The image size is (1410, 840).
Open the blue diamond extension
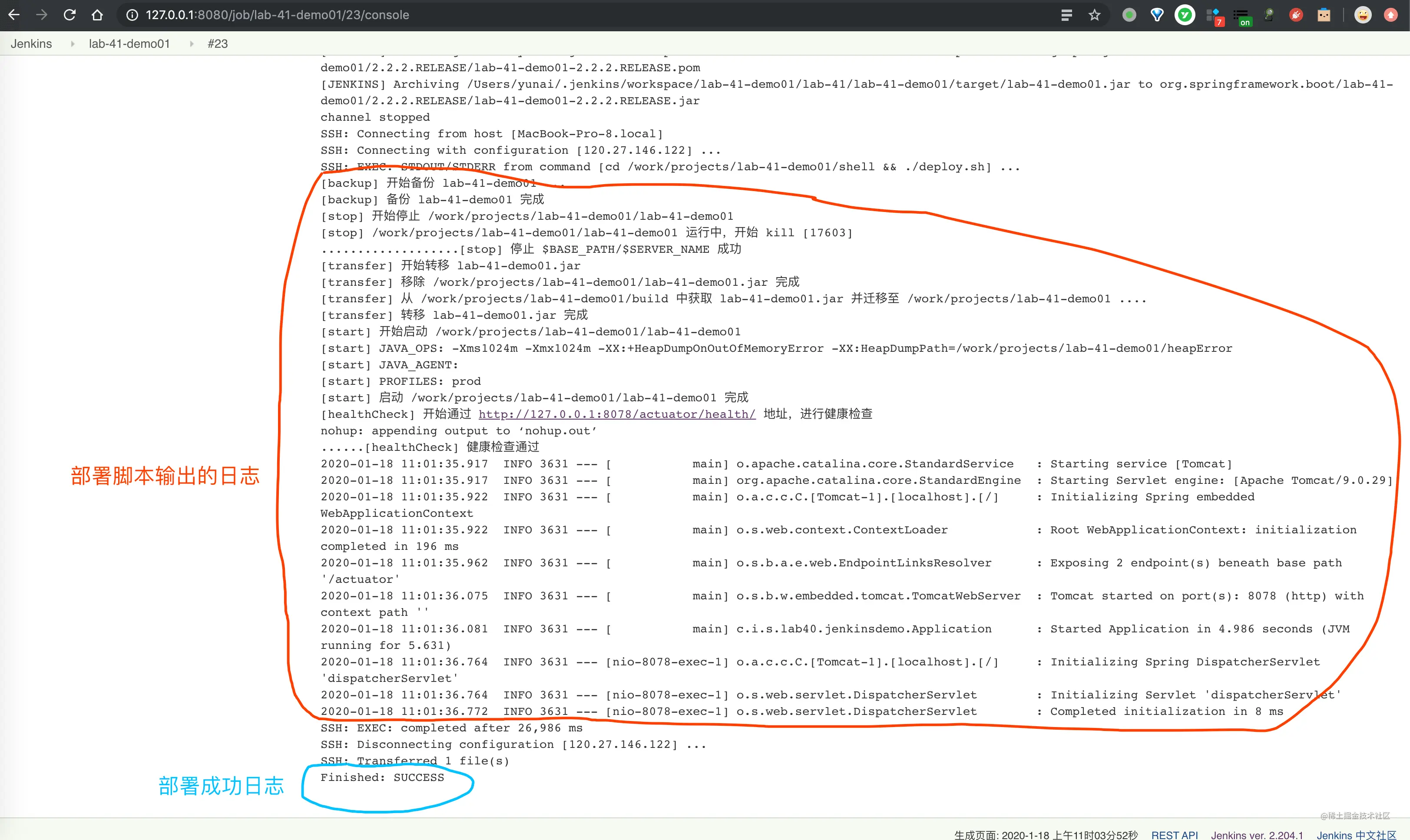(1157, 15)
